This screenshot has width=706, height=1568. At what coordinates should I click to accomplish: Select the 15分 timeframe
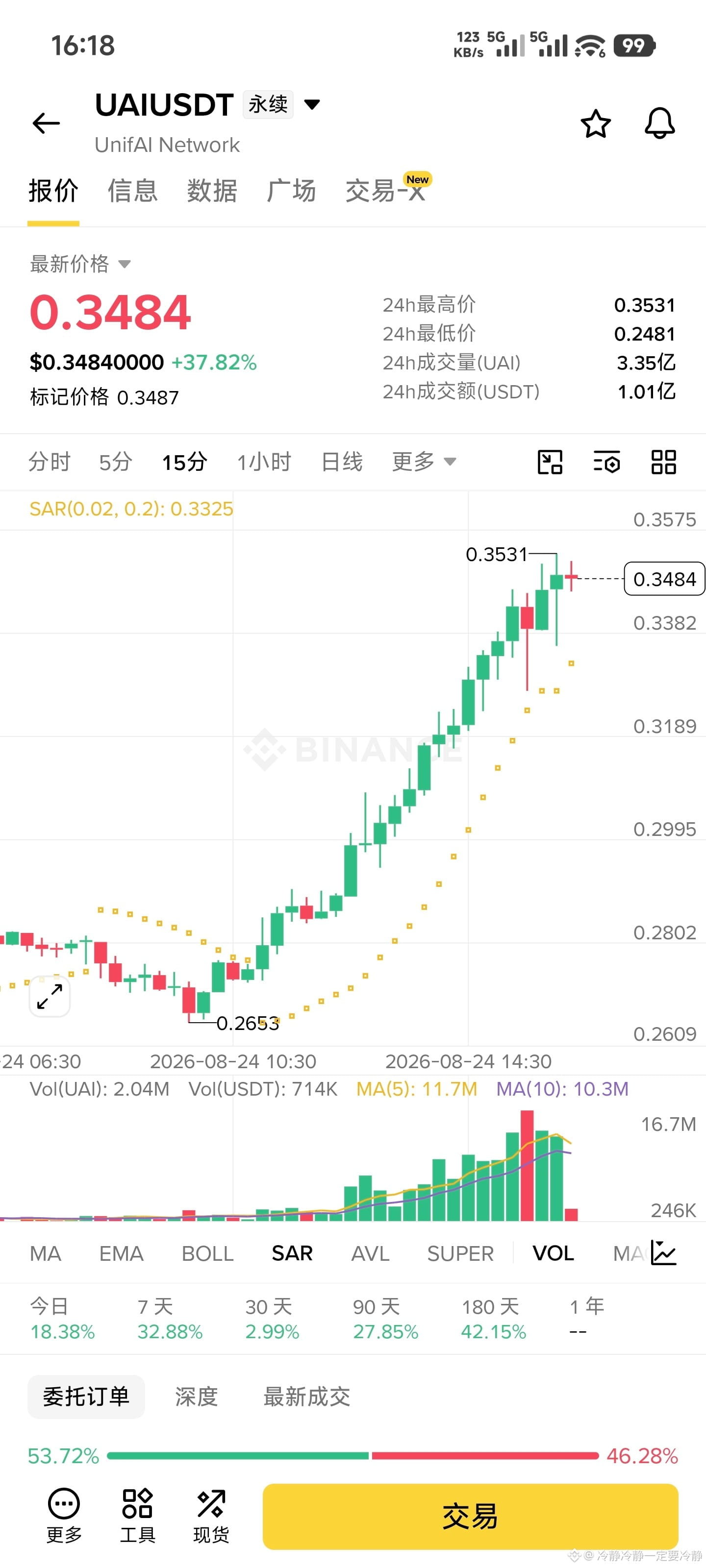(184, 462)
